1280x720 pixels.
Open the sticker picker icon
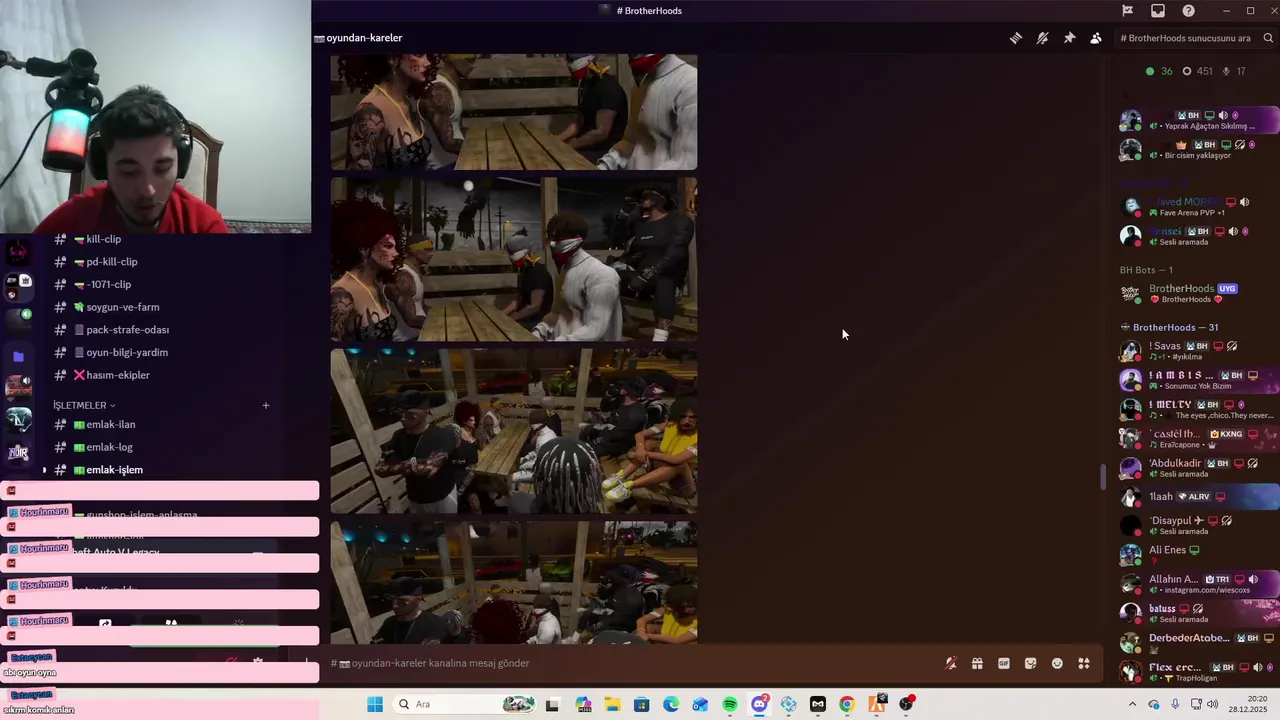[x=1031, y=663]
